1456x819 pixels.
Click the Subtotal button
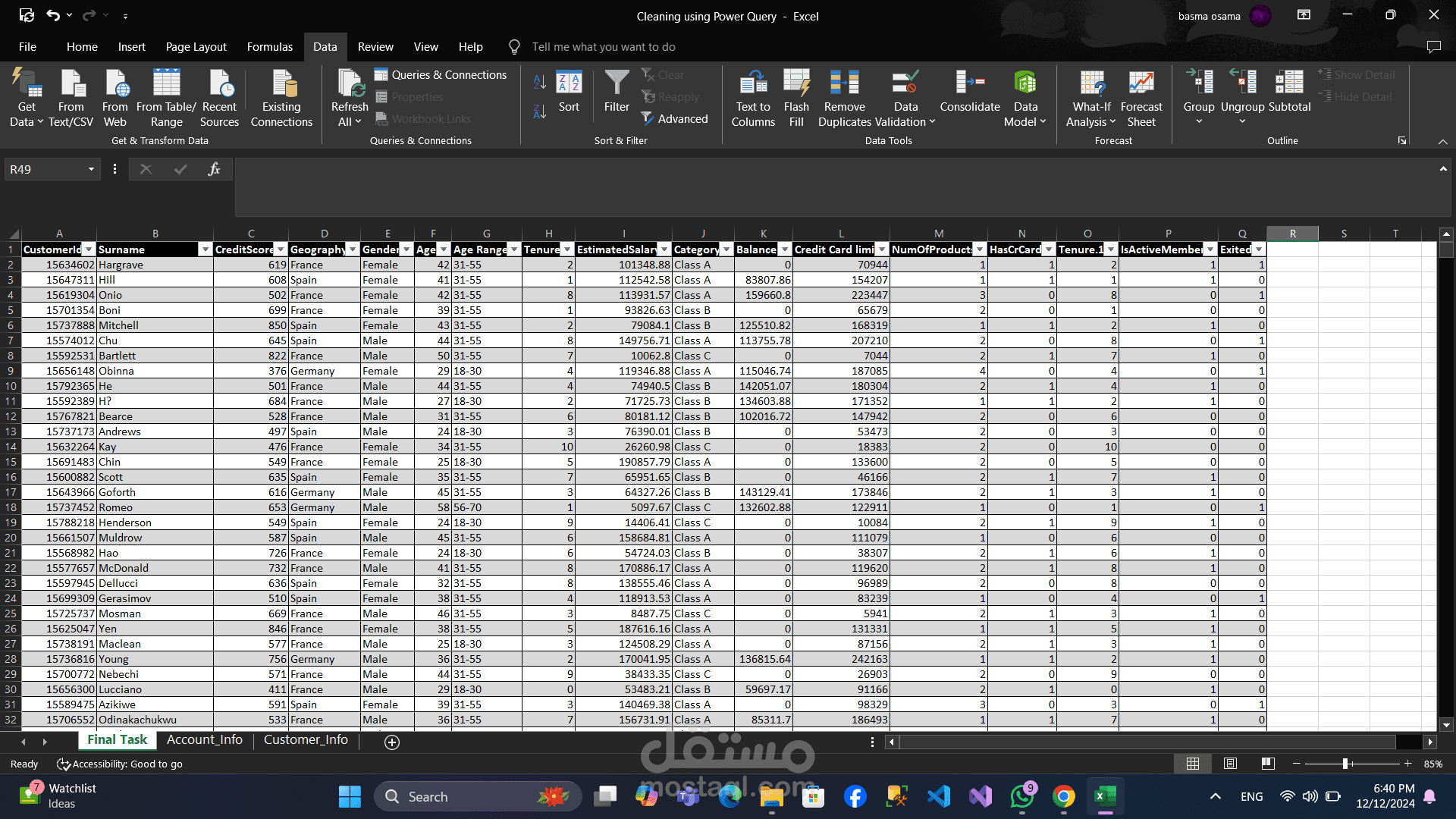(x=1289, y=93)
